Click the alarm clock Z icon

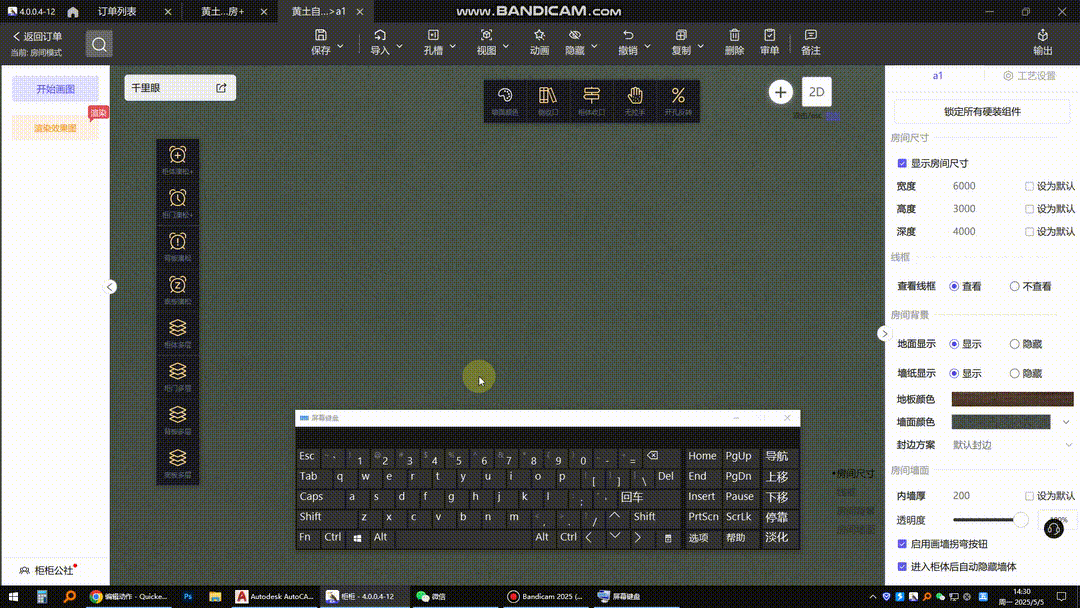pos(178,285)
